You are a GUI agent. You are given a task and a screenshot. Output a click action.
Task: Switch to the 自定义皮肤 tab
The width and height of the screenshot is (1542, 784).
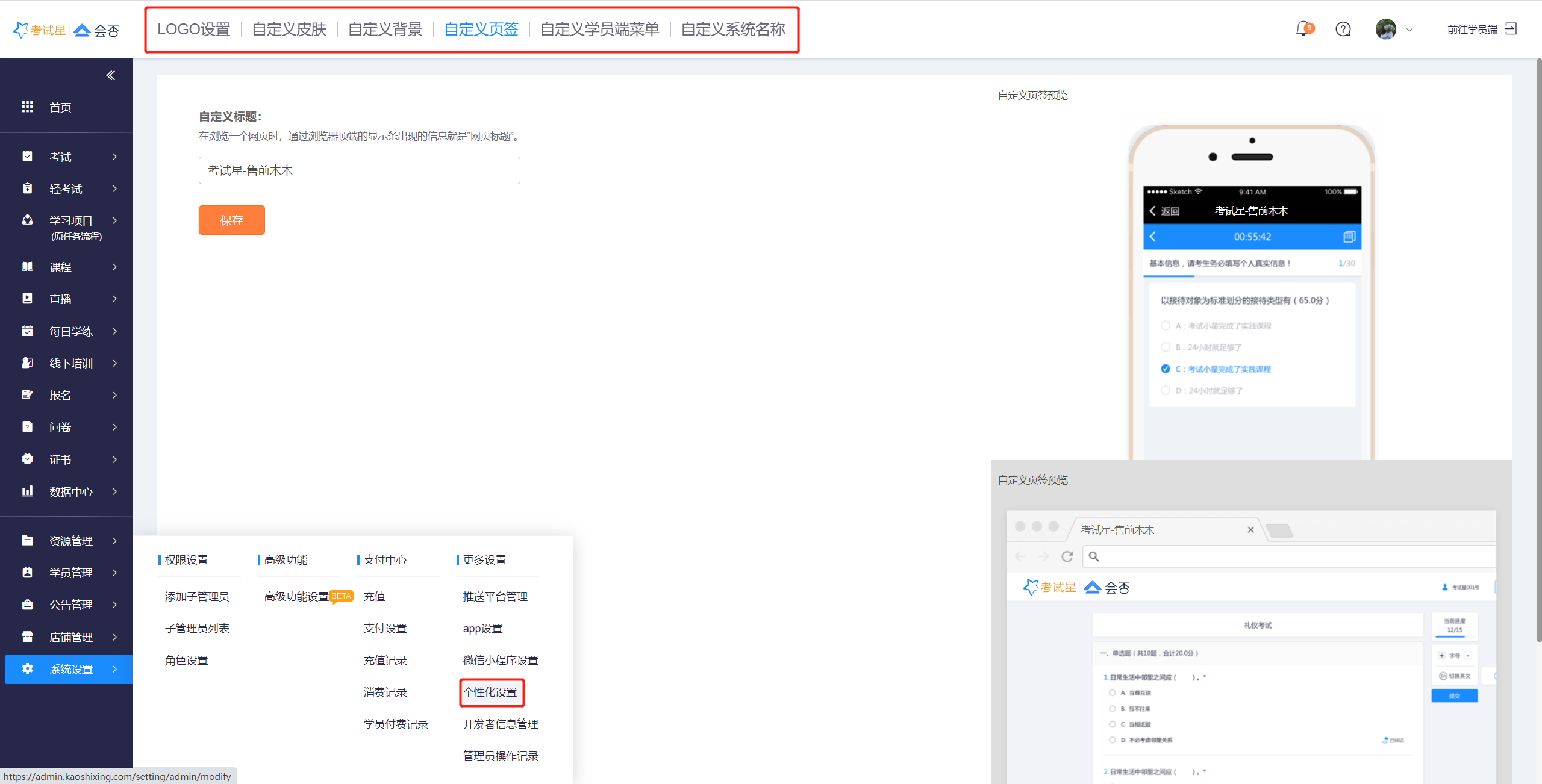tap(289, 30)
